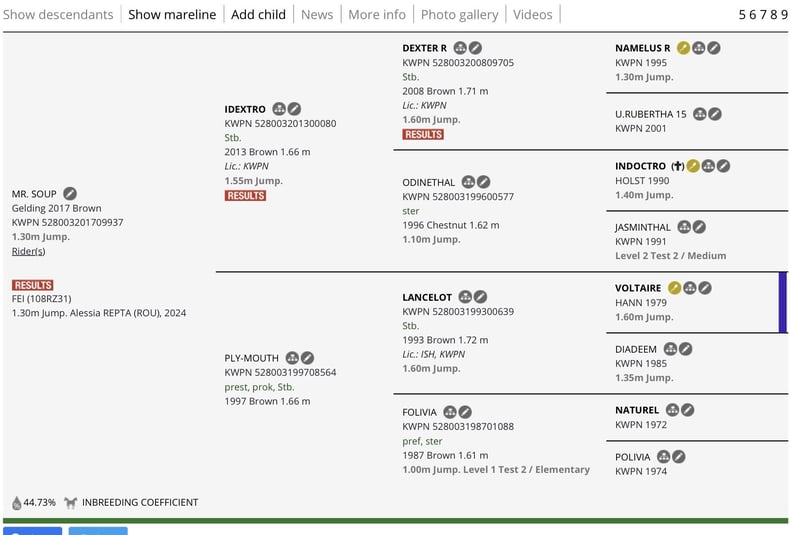The width and height of the screenshot is (800, 535).
Task: Open the Rider(s) link under MR. SOUP
Action: [x=29, y=251]
